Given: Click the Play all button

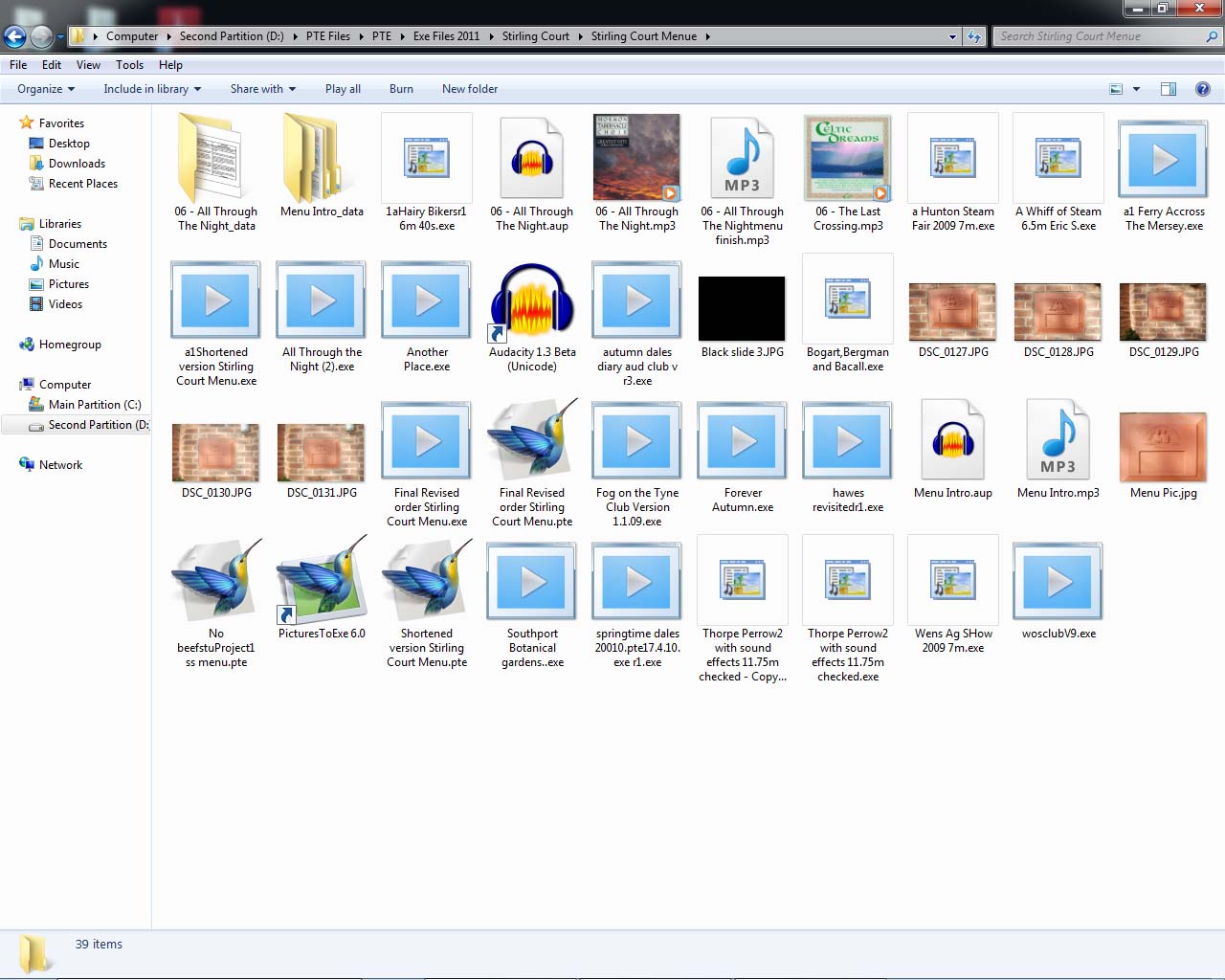Looking at the screenshot, I should (343, 89).
